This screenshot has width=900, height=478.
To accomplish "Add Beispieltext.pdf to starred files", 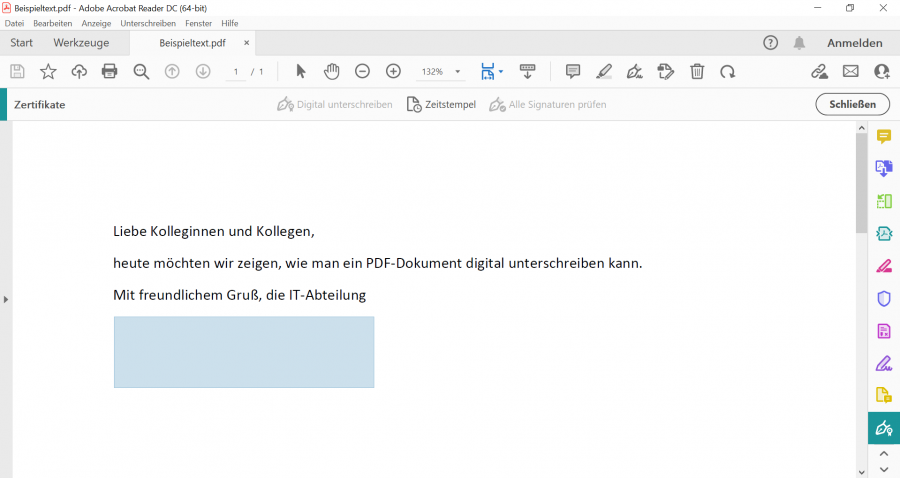I will click(48, 71).
